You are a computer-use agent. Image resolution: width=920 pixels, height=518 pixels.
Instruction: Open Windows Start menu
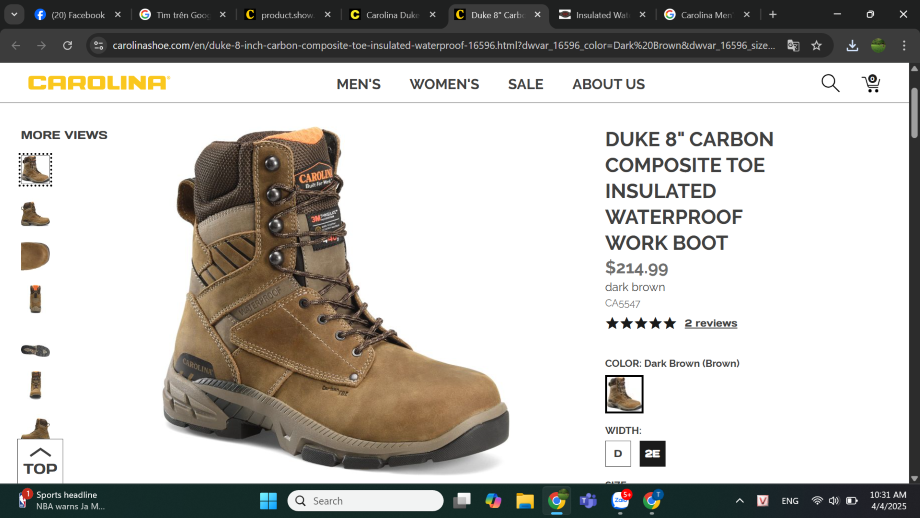tap(268, 501)
